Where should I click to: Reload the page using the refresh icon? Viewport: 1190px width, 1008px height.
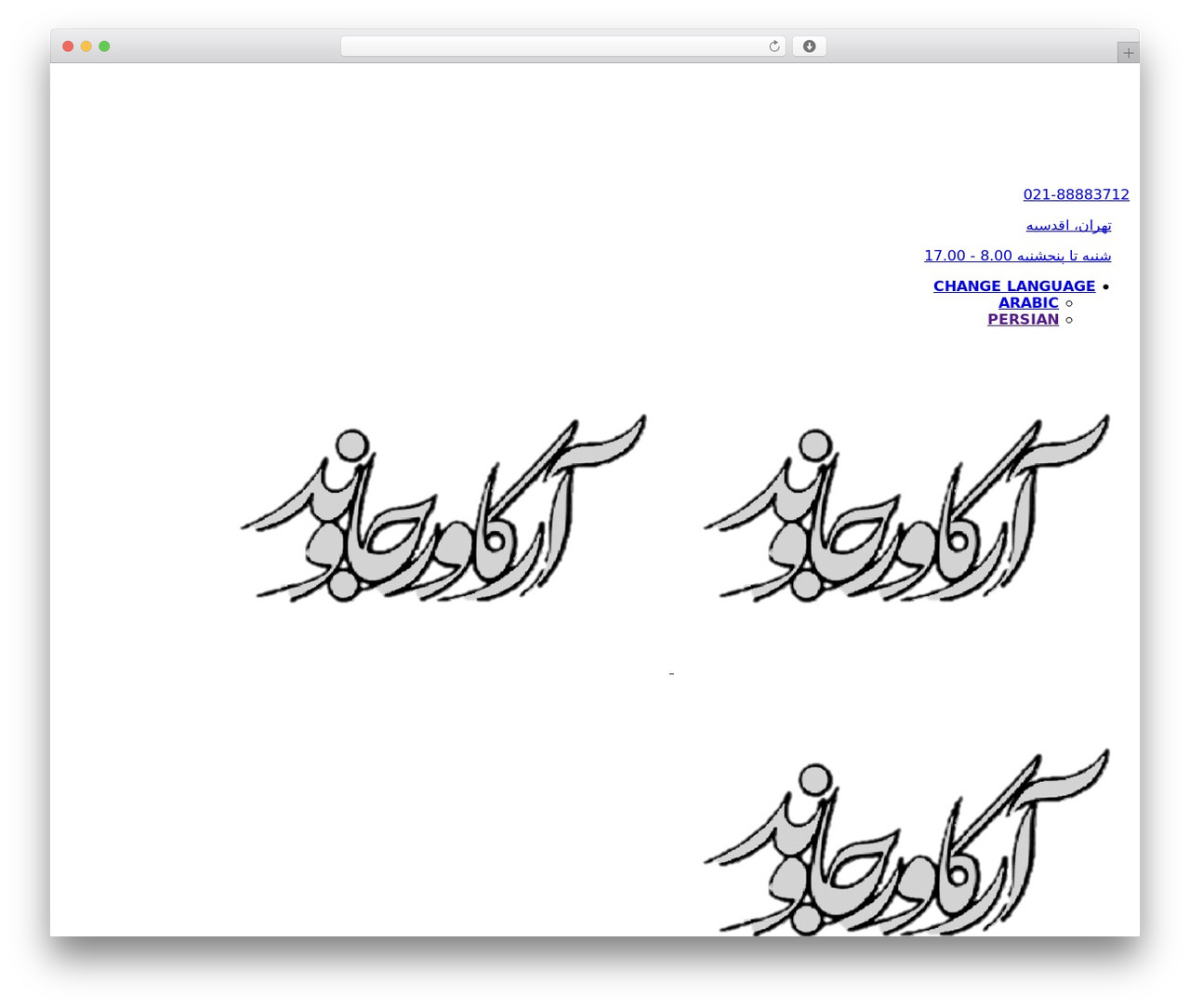[x=773, y=46]
